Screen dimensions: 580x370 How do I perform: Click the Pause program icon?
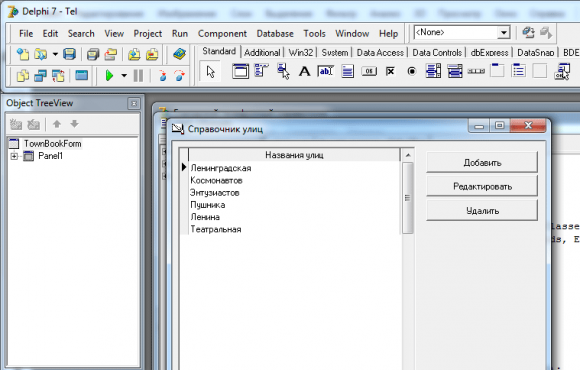point(138,75)
